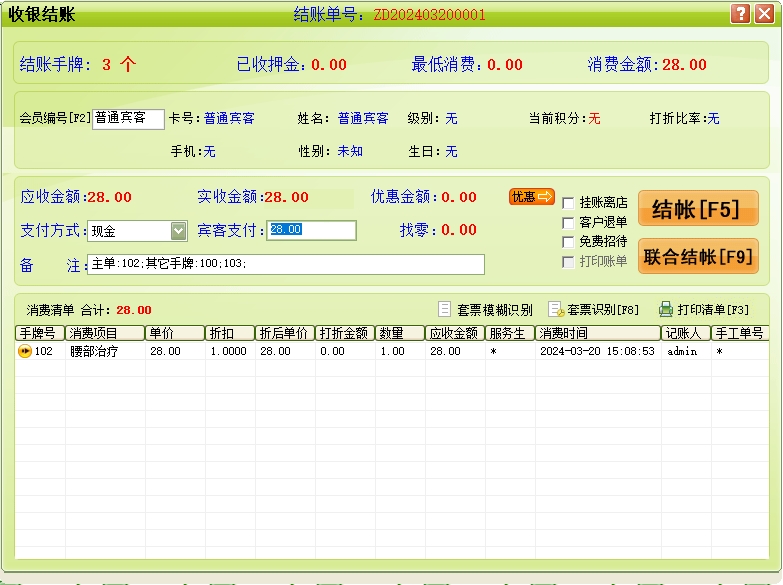The width and height of the screenshot is (783, 585).
Task: Click the 套票模糊识别 document icon
Action: tap(445, 310)
